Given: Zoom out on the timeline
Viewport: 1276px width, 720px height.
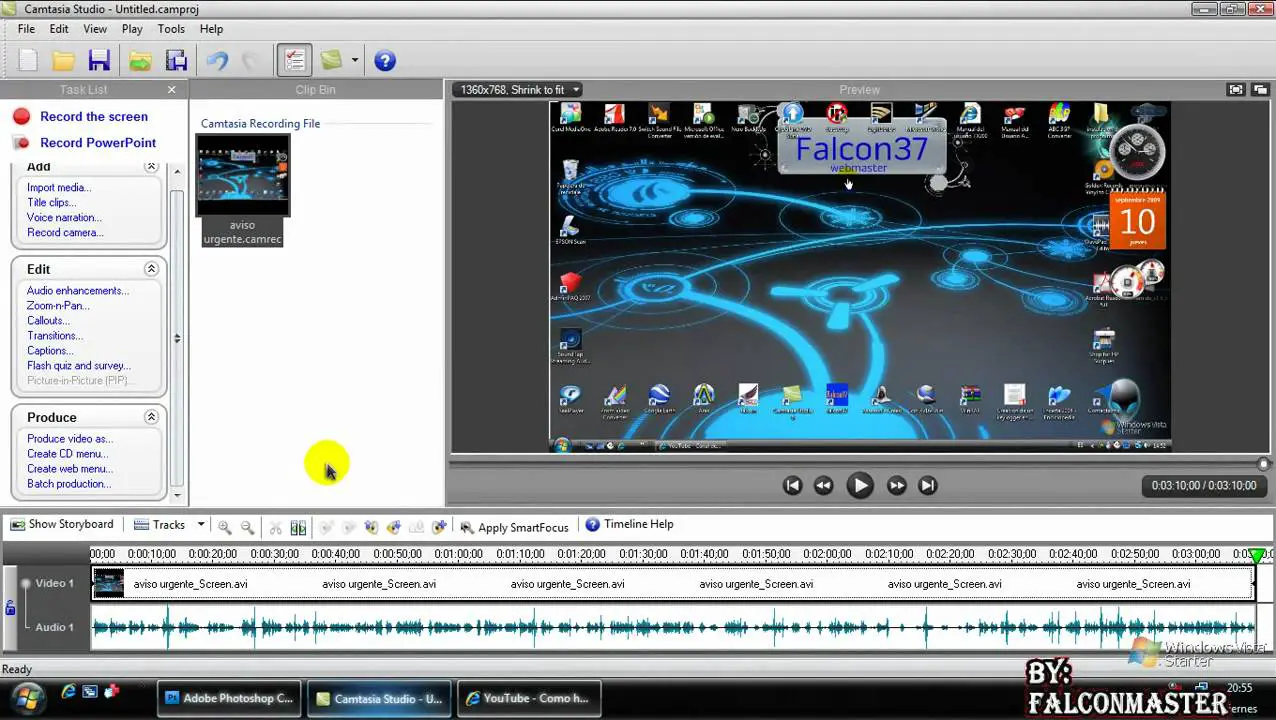Looking at the screenshot, I should tap(247, 527).
